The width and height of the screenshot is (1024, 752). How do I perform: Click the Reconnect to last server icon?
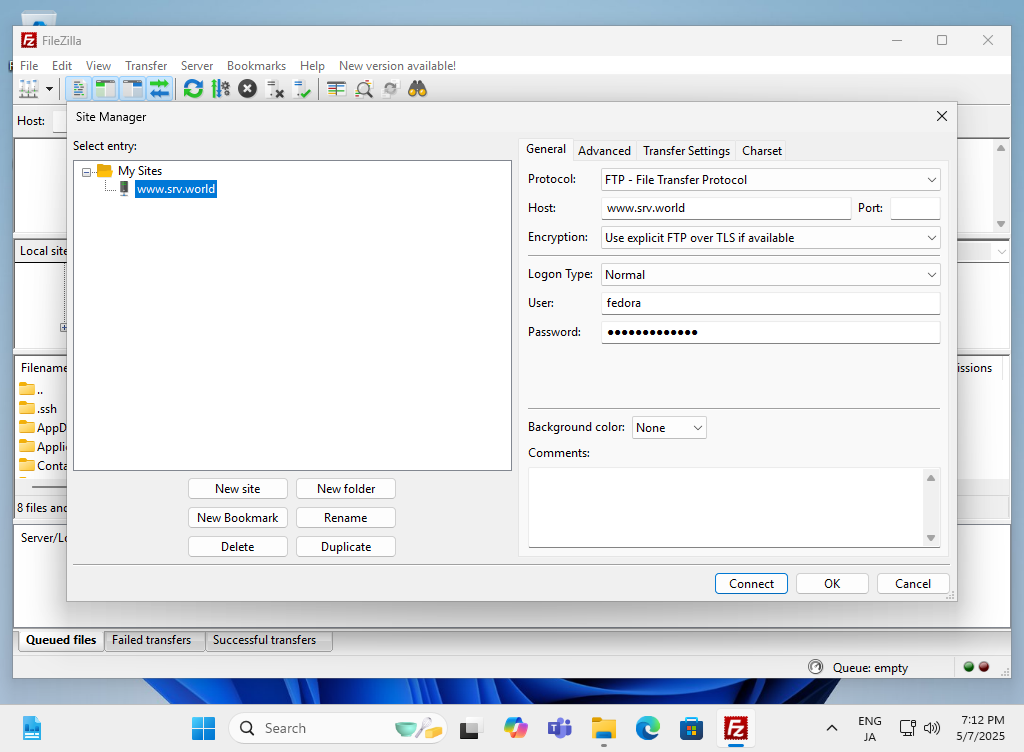[x=302, y=89]
